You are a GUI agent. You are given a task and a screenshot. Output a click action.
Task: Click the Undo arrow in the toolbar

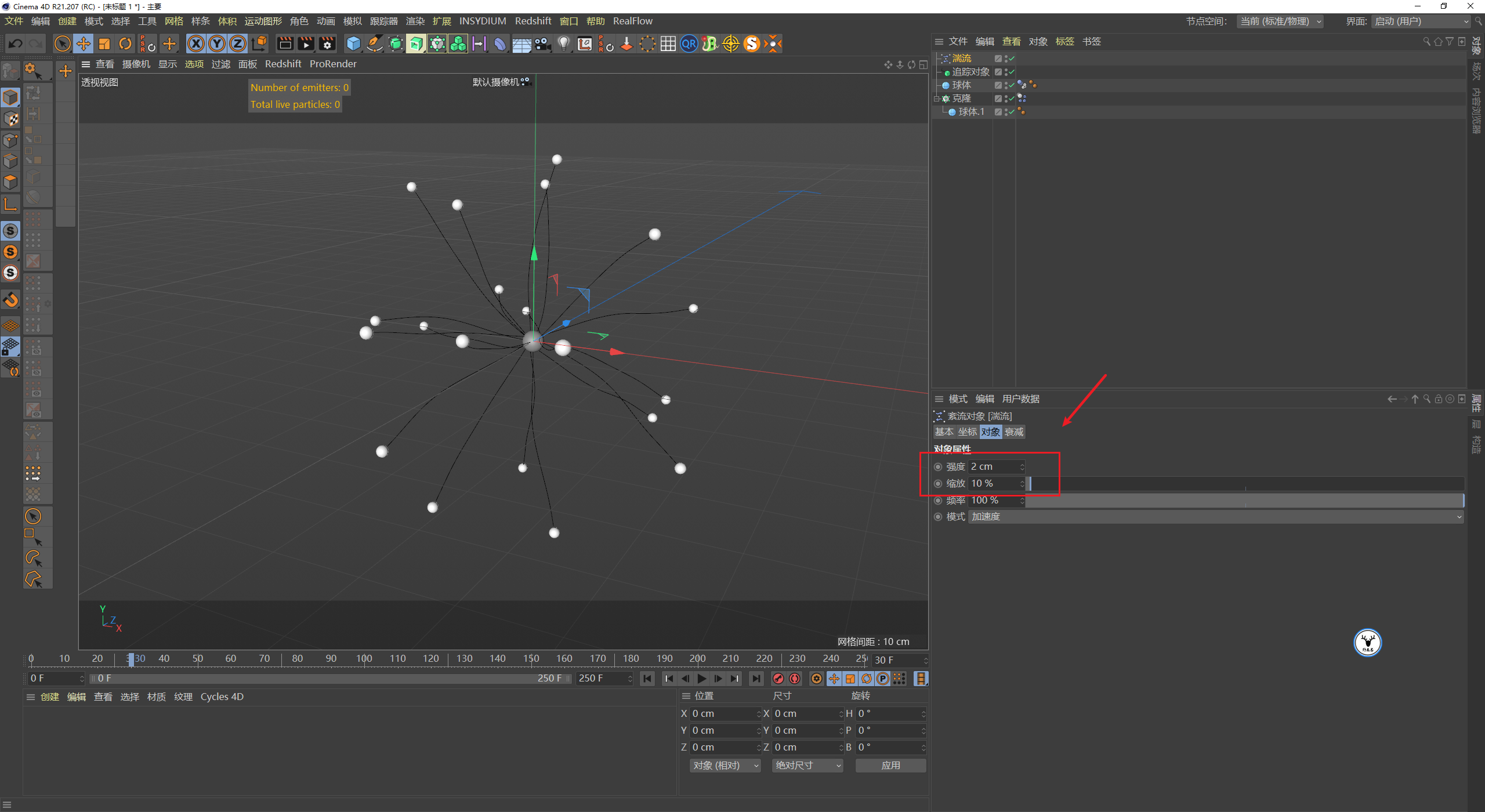click(16, 43)
